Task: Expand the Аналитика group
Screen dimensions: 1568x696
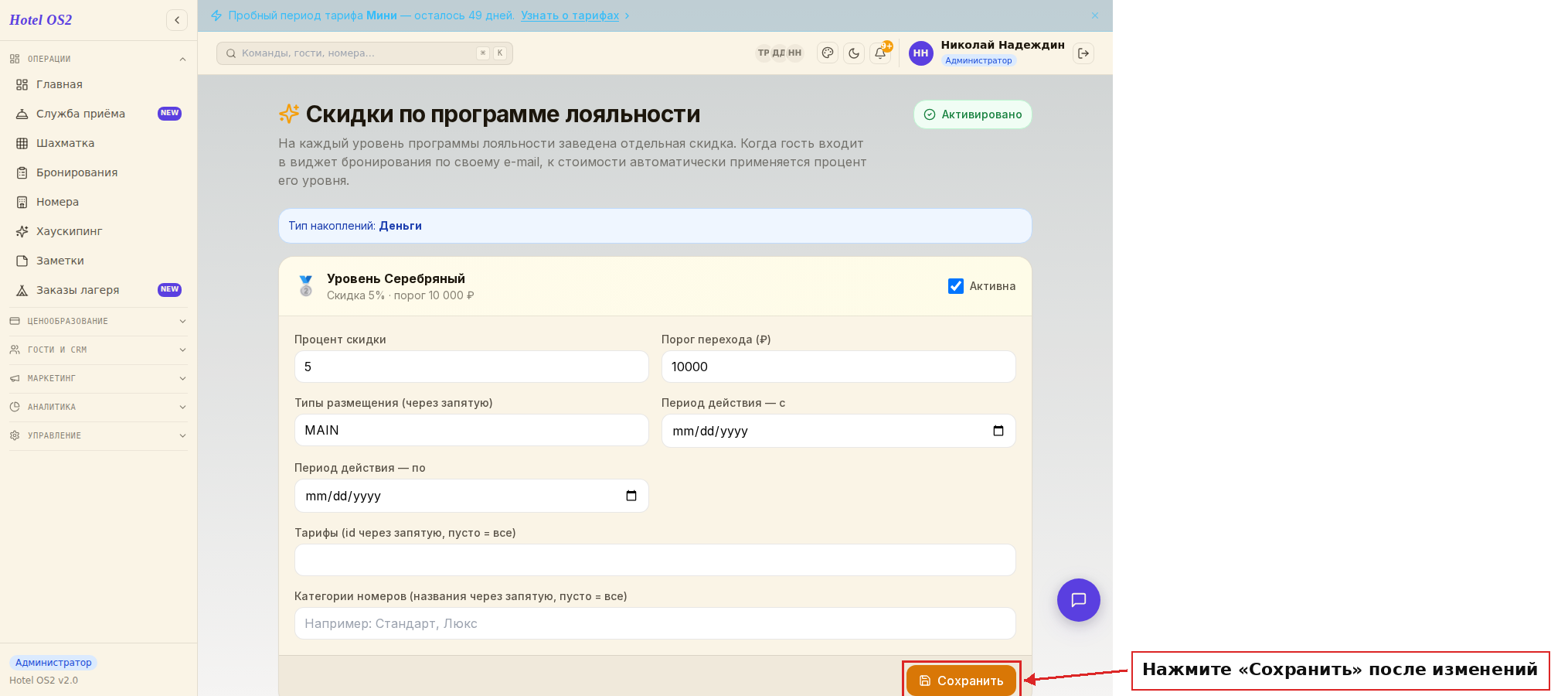Action: [98, 407]
